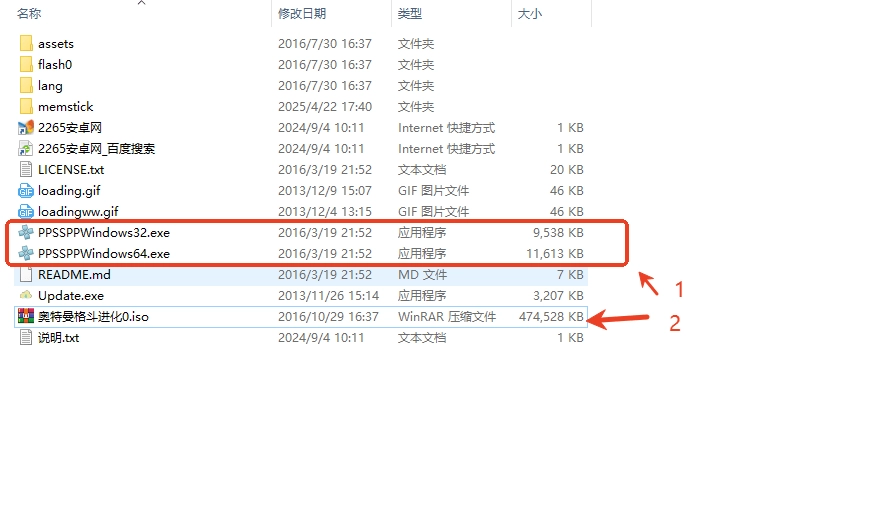
Task: Select the 2265安卓网_百度搜索 shortcut icon
Action: [x=26, y=149]
